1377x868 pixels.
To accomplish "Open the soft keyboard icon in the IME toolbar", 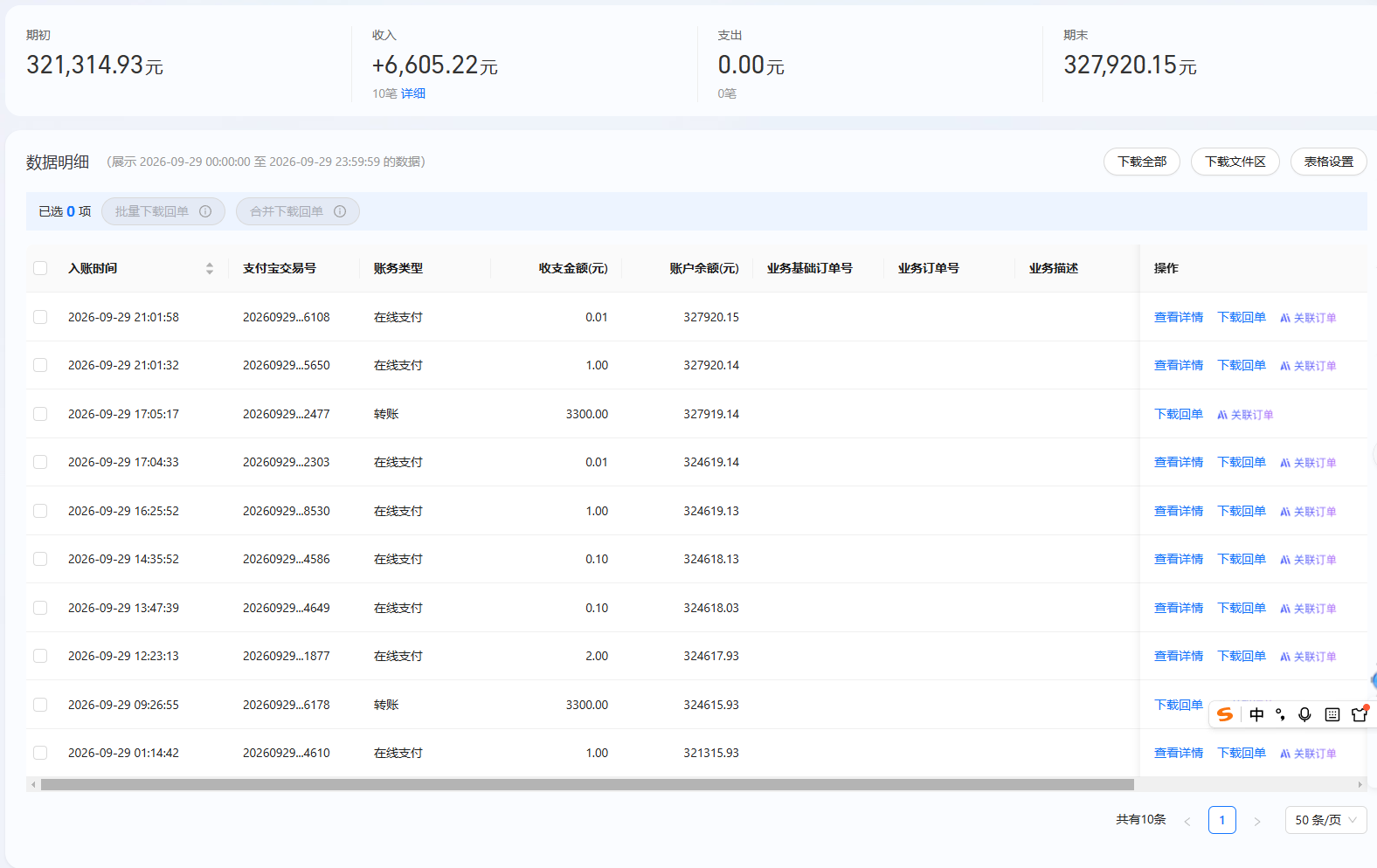I will point(1332,714).
